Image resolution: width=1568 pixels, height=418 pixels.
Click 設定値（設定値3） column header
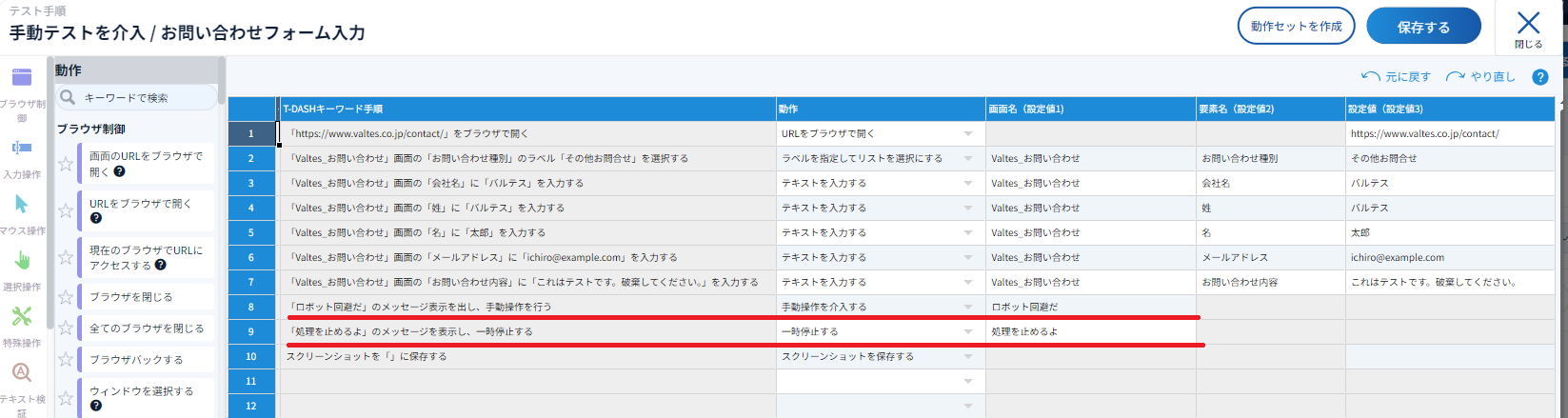click(x=1450, y=109)
